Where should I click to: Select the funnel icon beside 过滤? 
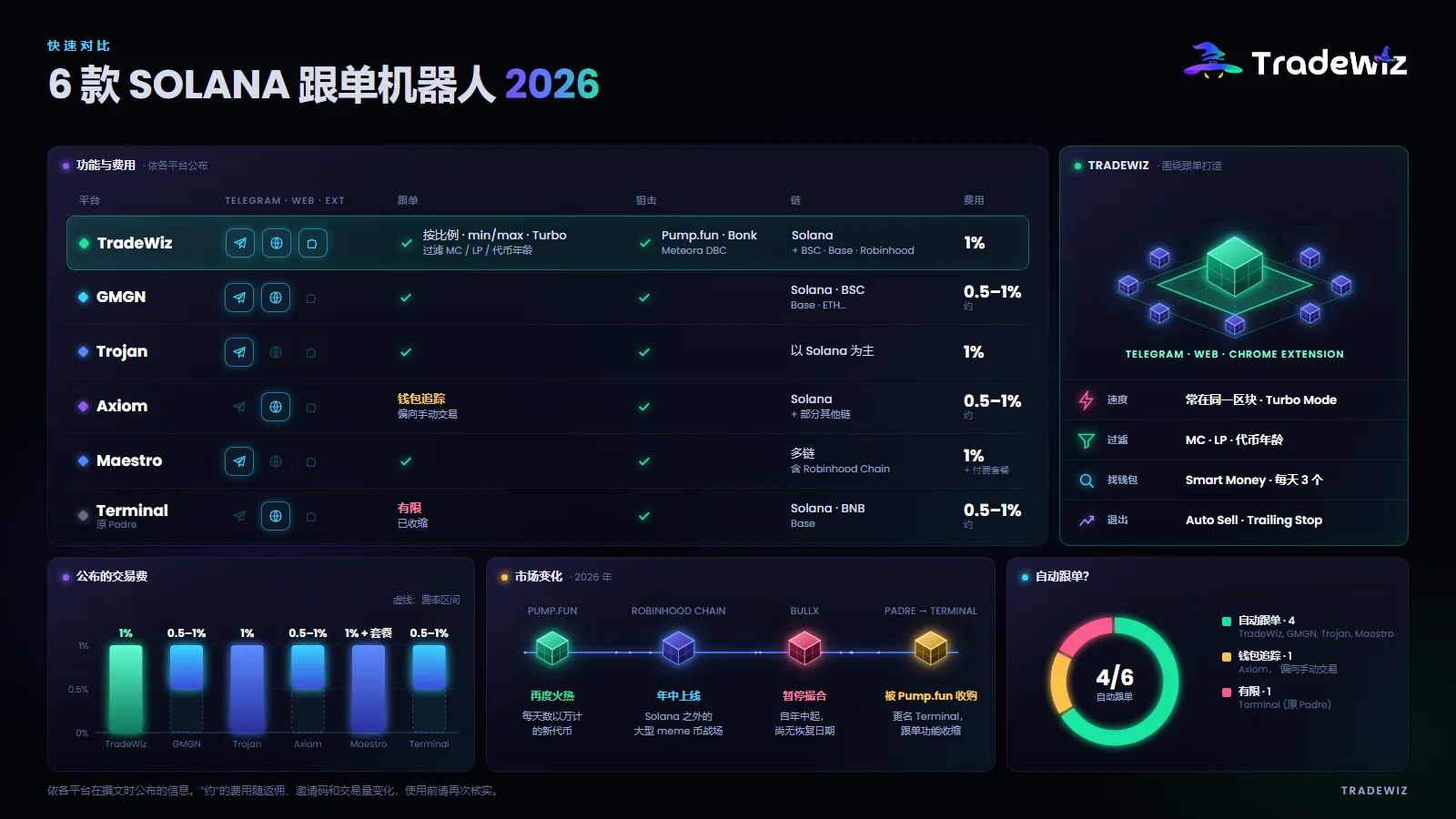pyautogui.click(x=1087, y=440)
